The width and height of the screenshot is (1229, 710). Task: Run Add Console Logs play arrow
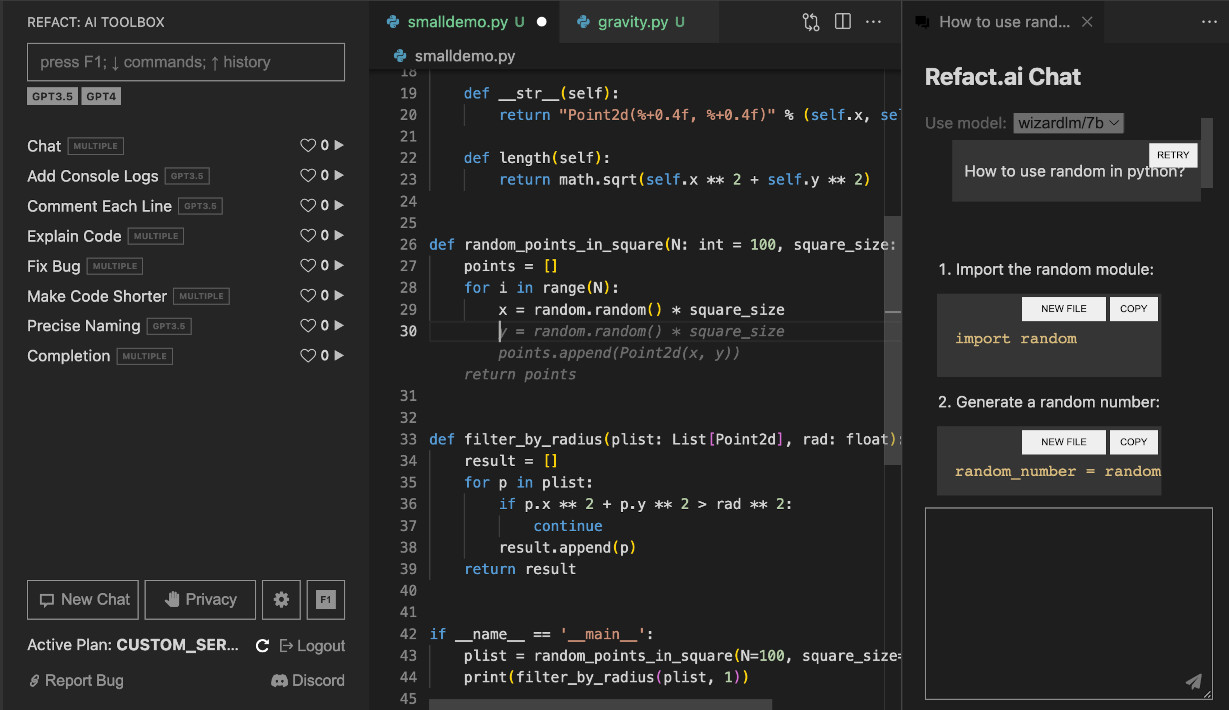coord(339,176)
